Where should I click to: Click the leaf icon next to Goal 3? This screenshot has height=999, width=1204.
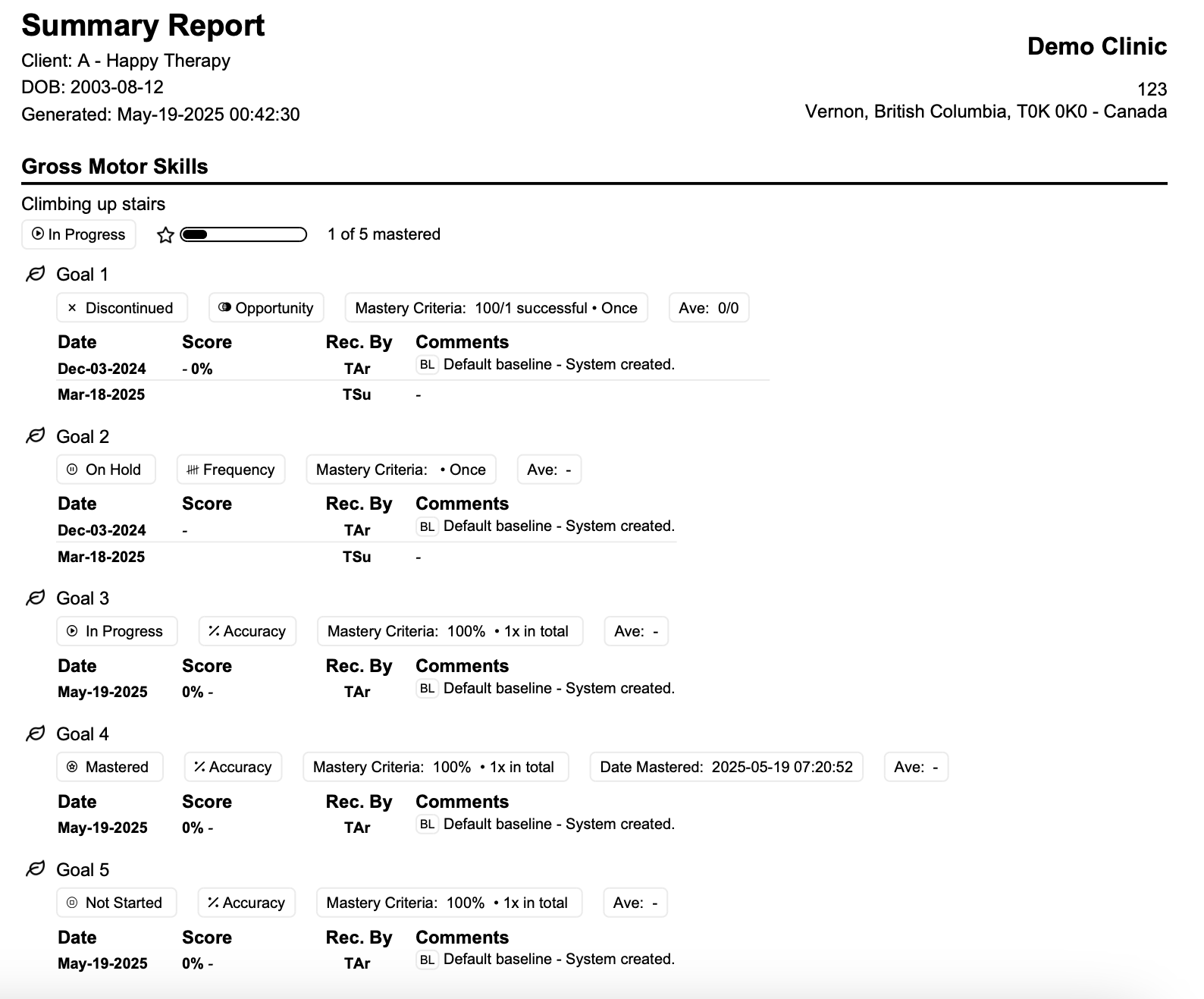click(36, 598)
